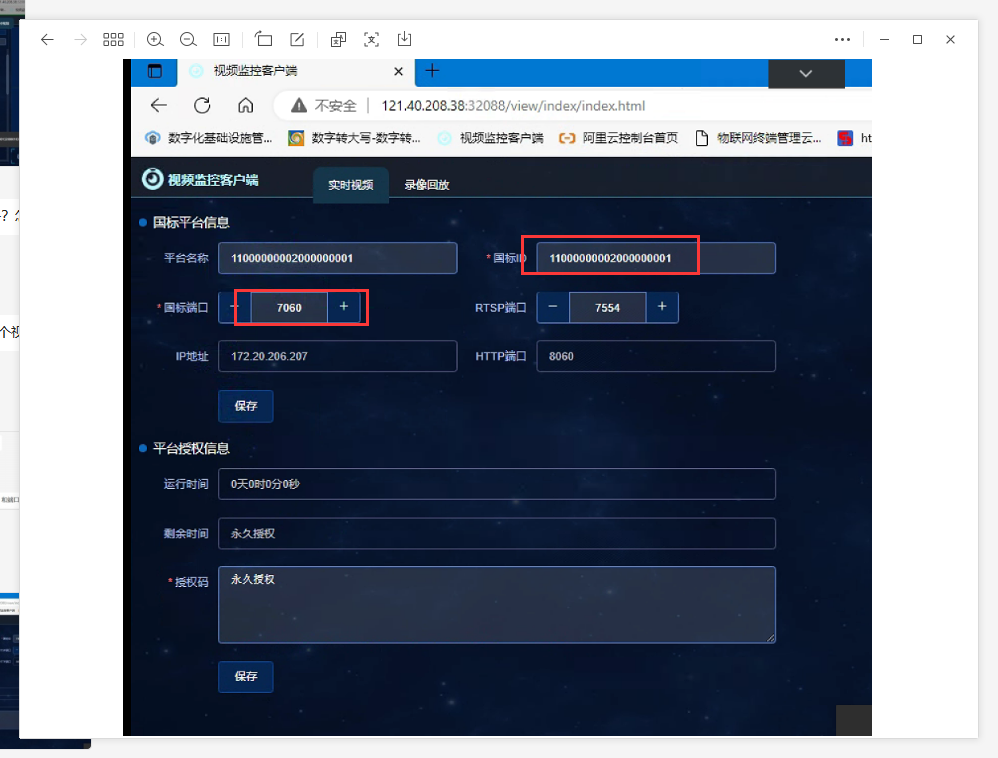Open the 阿里云控制台首页 bookmark

pyautogui.click(x=619, y=138)
